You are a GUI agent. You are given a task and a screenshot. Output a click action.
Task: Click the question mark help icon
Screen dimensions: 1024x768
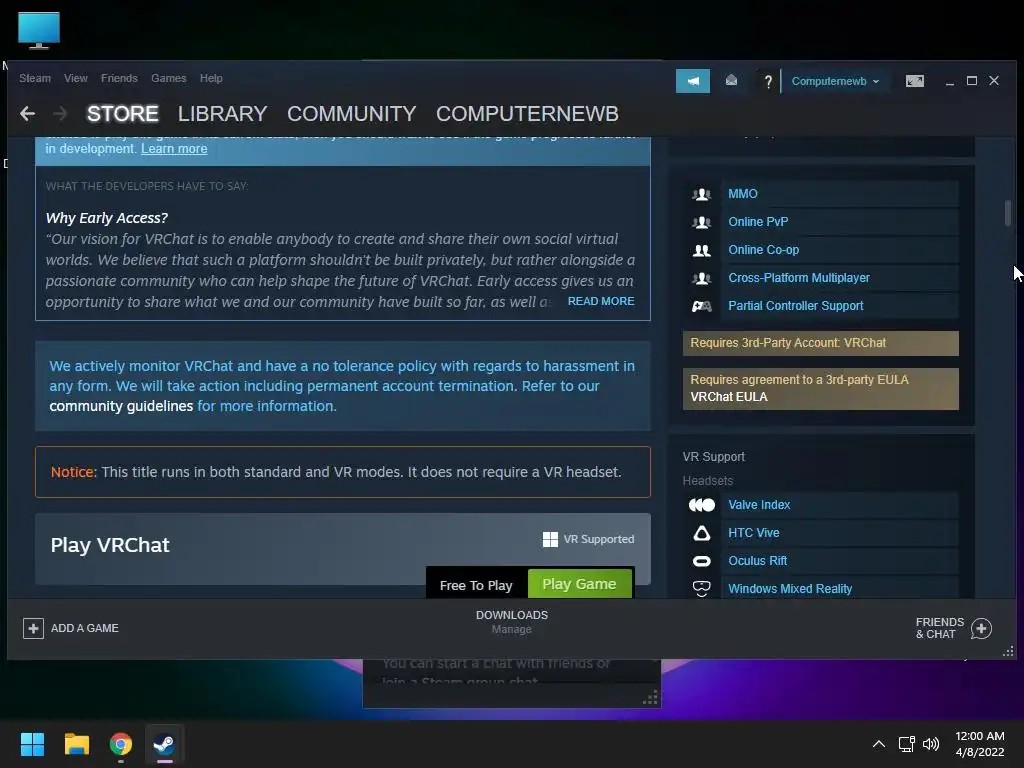(768, 81)
